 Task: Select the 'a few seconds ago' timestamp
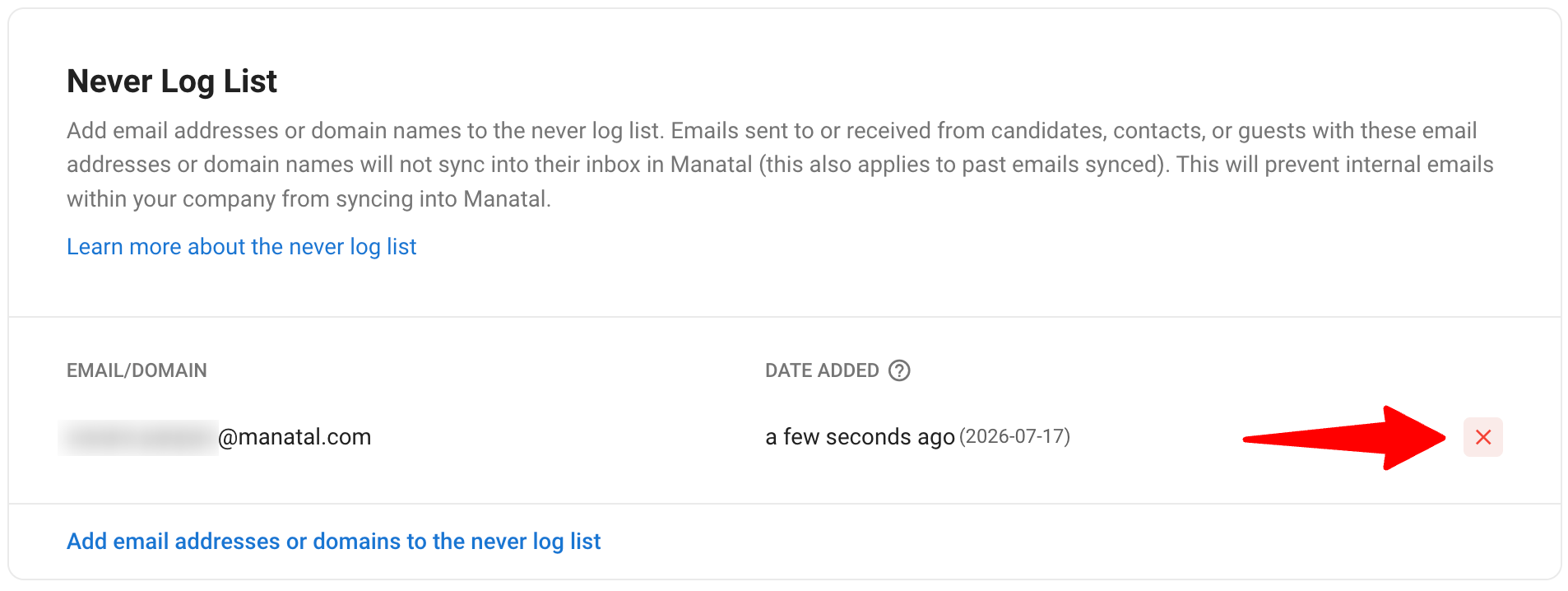[x=860, y=437]
